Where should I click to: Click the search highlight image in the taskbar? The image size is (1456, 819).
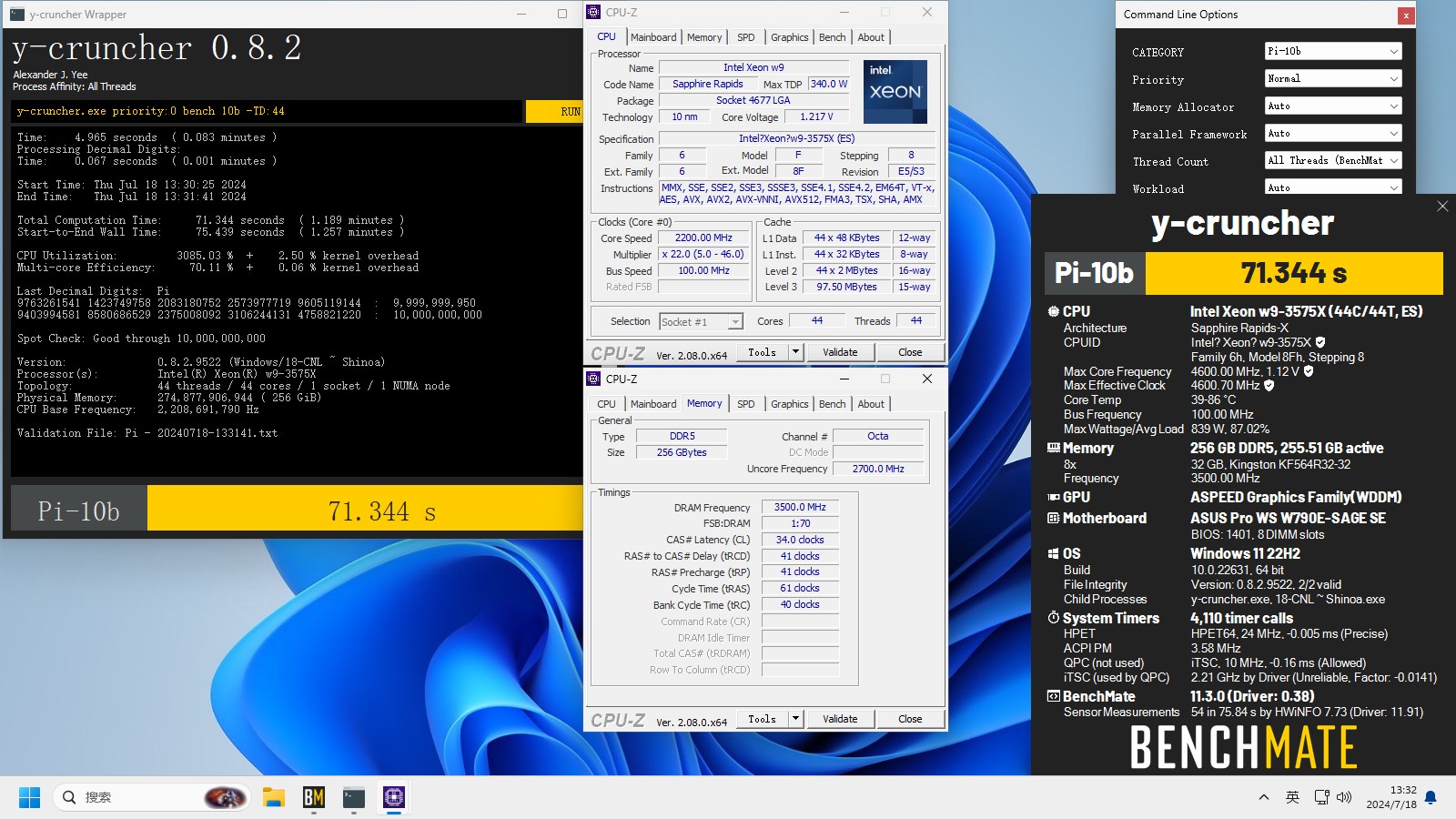[225, 797]
